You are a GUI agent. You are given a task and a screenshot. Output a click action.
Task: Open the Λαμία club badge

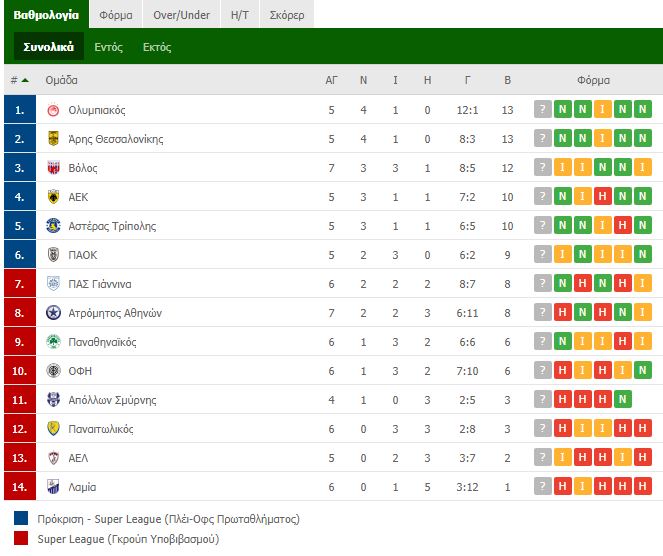pos(53,487)
